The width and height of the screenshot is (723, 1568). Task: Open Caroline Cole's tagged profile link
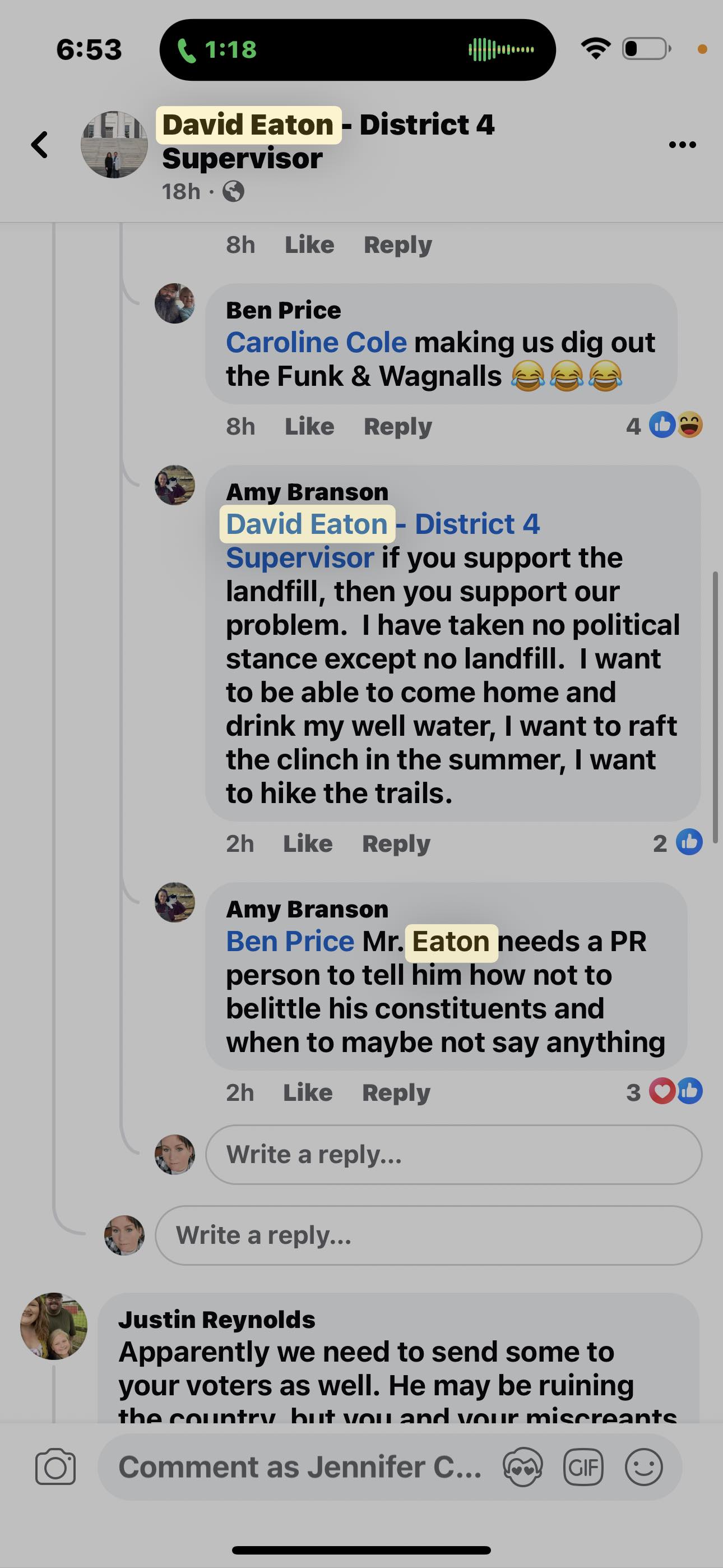click(316, 343)
